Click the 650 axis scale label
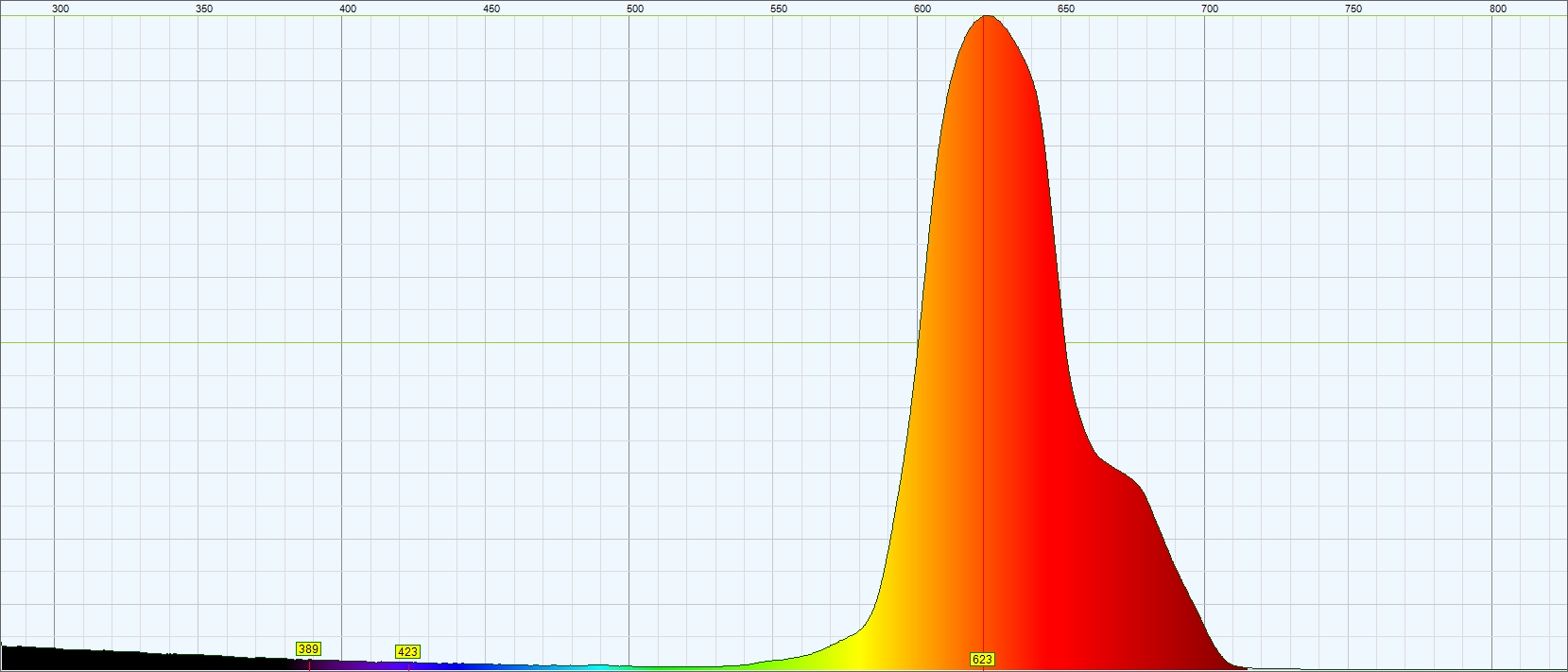 click(1066, 9)
